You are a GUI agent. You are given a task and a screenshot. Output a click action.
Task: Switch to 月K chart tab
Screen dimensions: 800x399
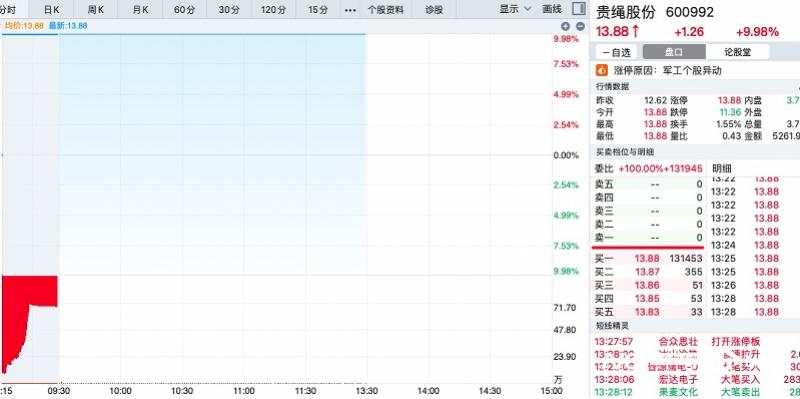[x=140, y=10]
